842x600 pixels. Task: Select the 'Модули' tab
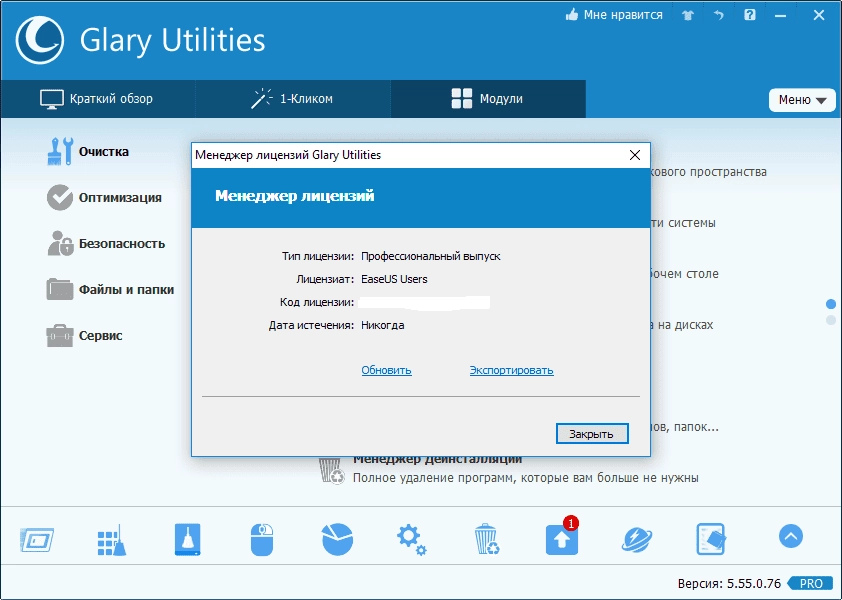point(488,99)
